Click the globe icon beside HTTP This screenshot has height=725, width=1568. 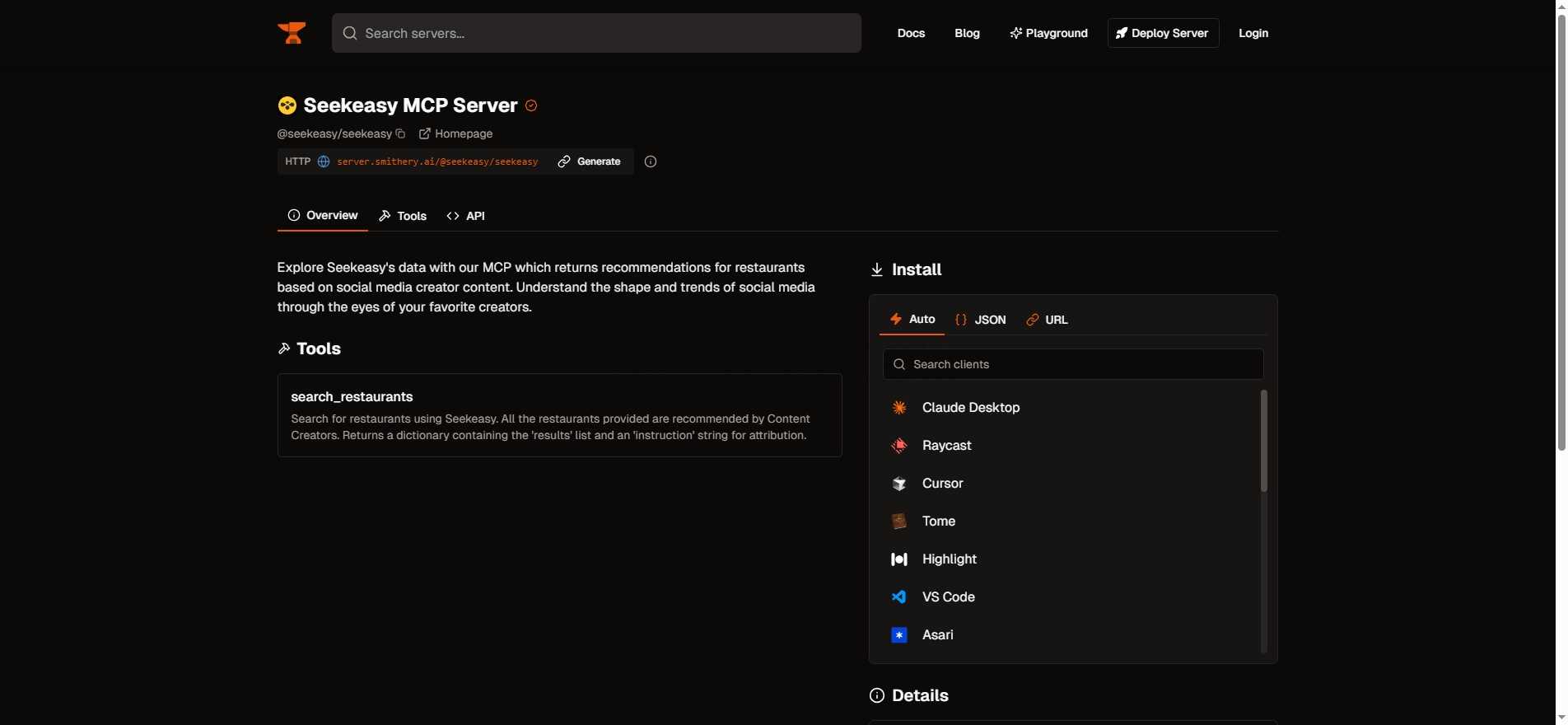coord(324,161)
